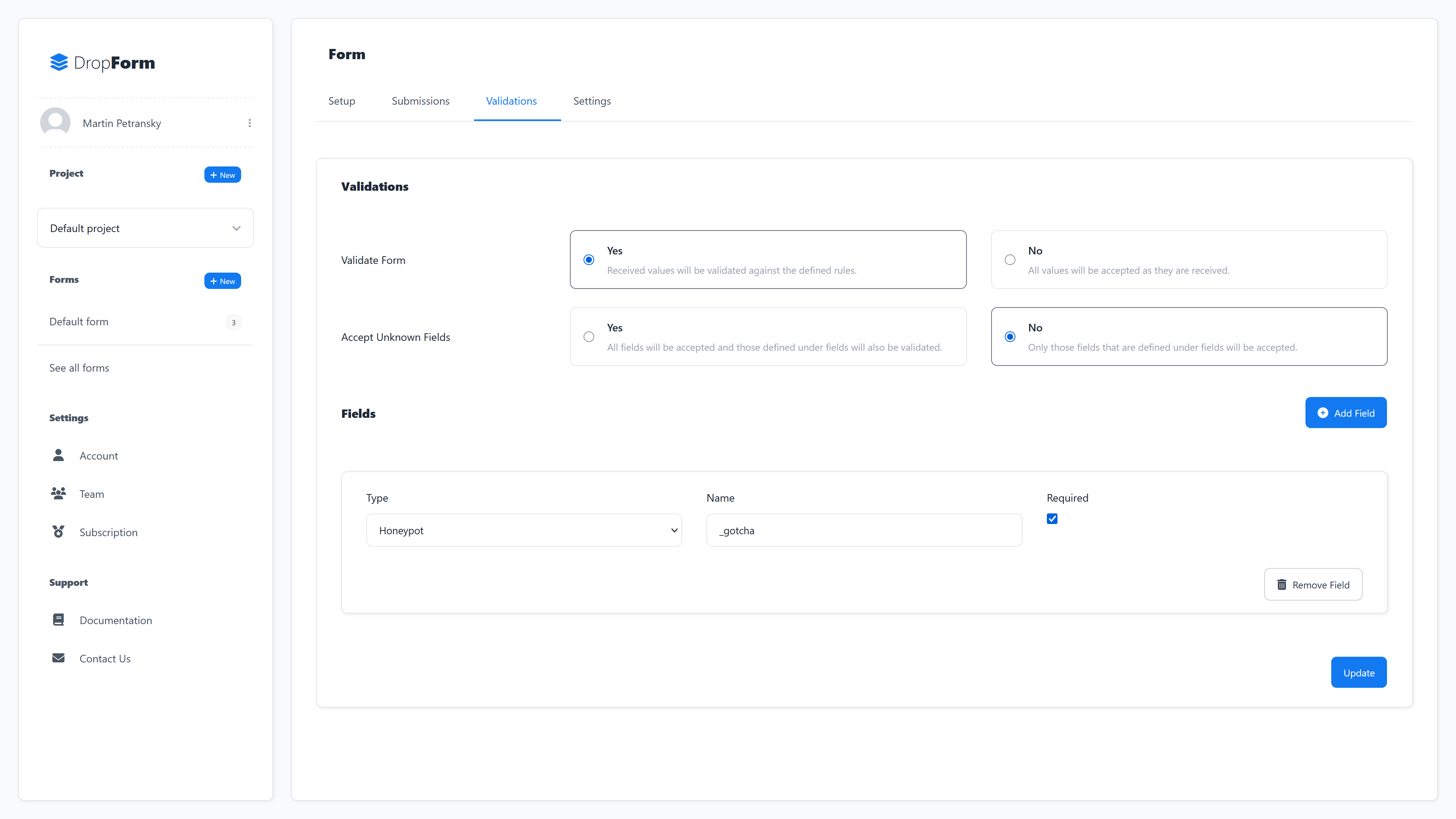Switch to the Submissions tab
Image resolution: width=1456 pixels, height=819 pixels.
point(420,101)
